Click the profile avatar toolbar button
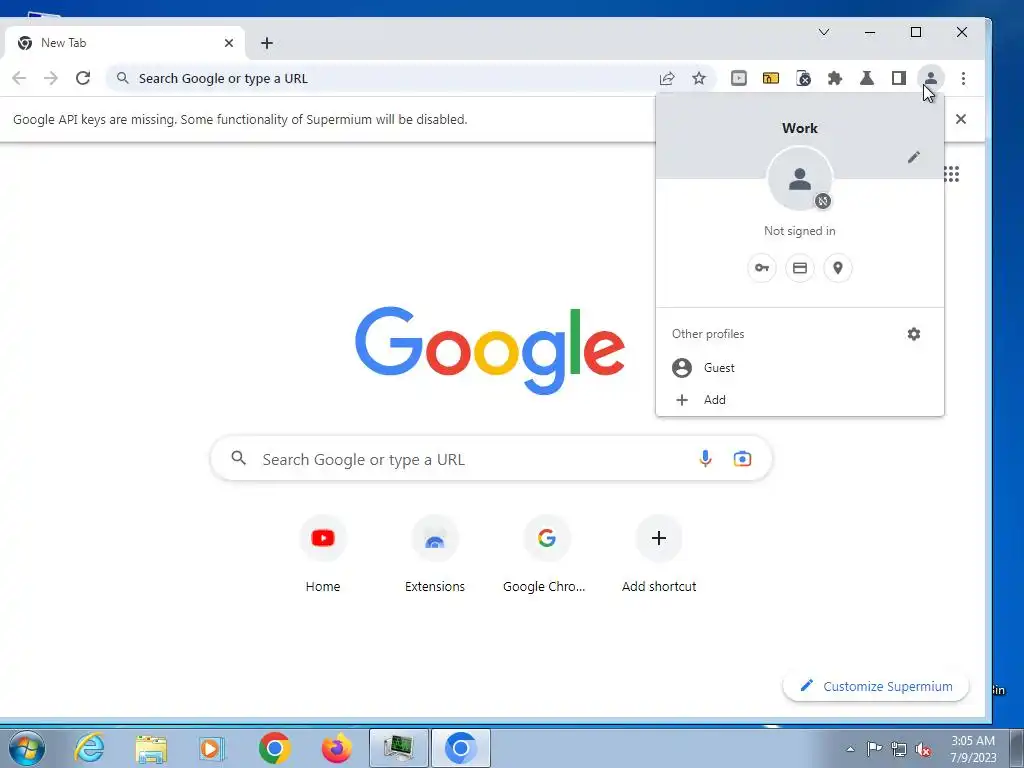Viewport: 1024px width, 768px height. tap(931, 78)
